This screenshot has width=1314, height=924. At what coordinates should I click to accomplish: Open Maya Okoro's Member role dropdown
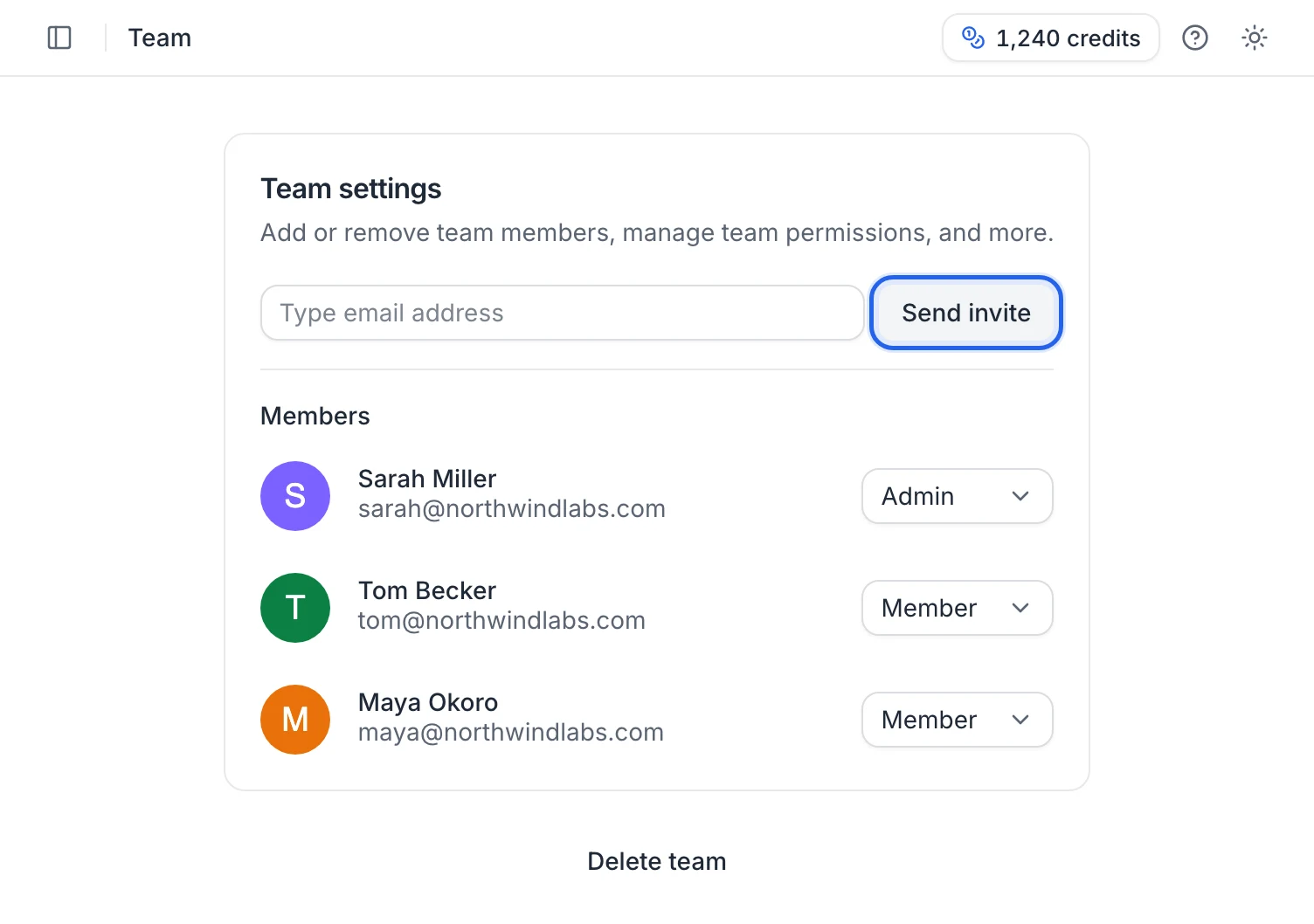(x=958, y=720)
